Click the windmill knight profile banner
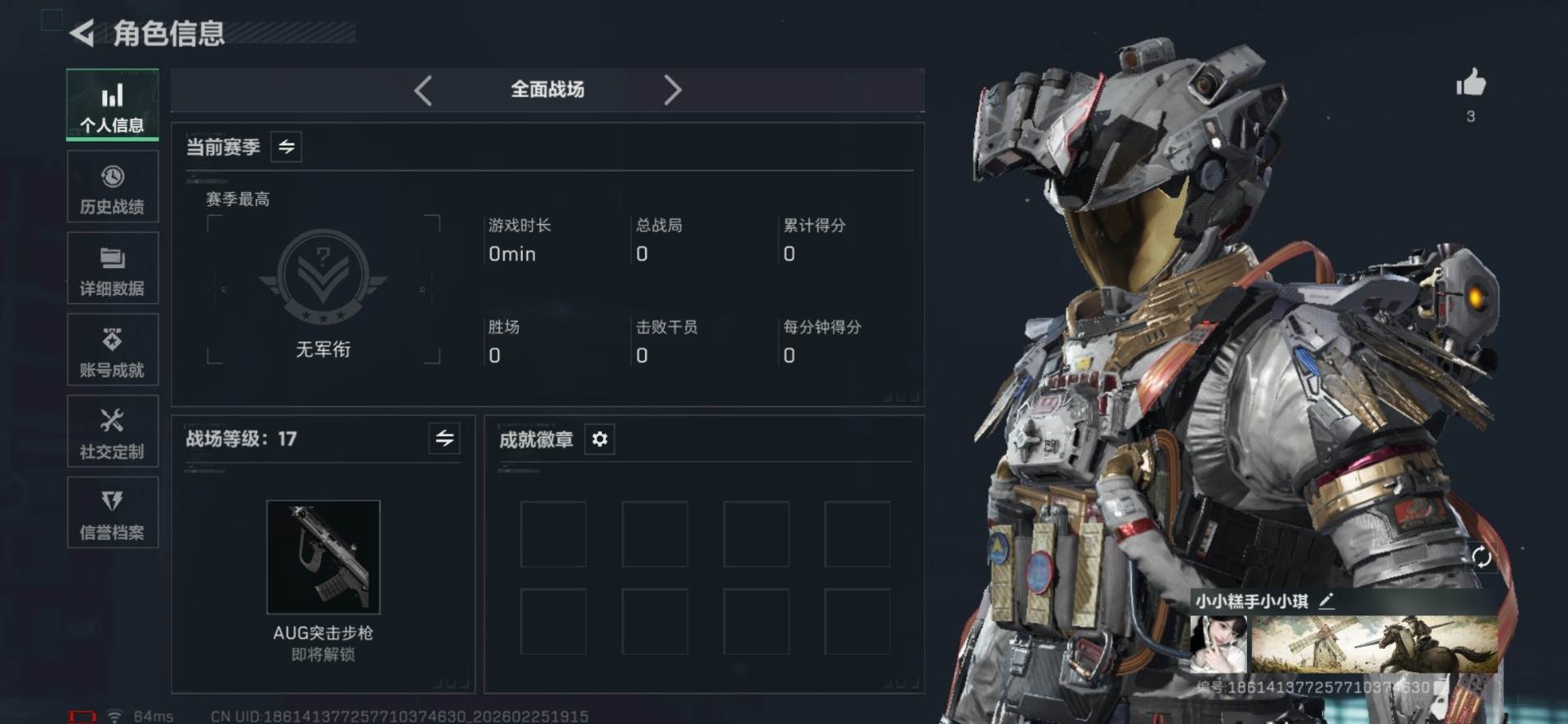The image size is (1568, 724). 1375,644
